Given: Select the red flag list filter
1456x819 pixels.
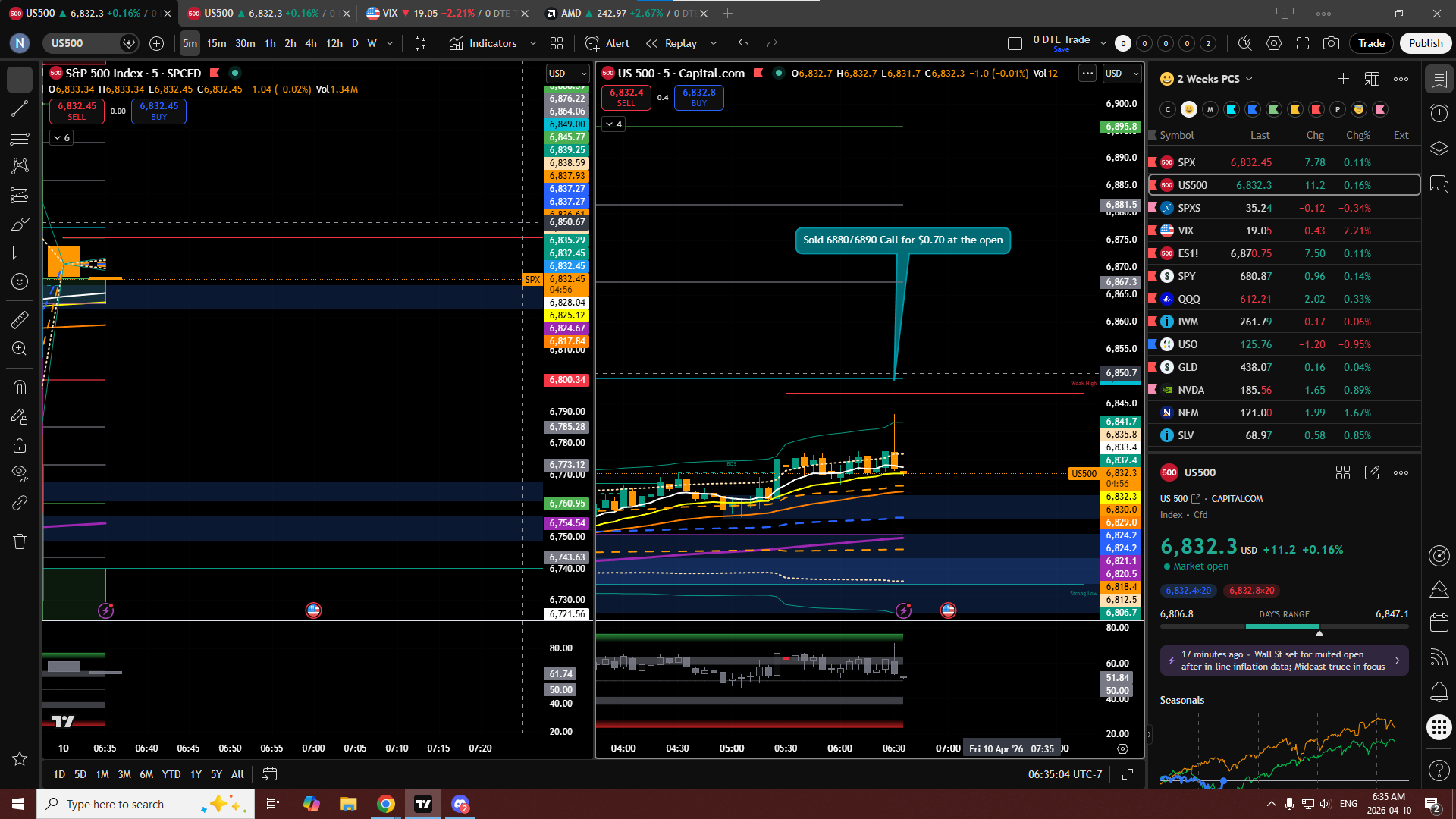Looking at the screenshot, I should point(1316,109).
